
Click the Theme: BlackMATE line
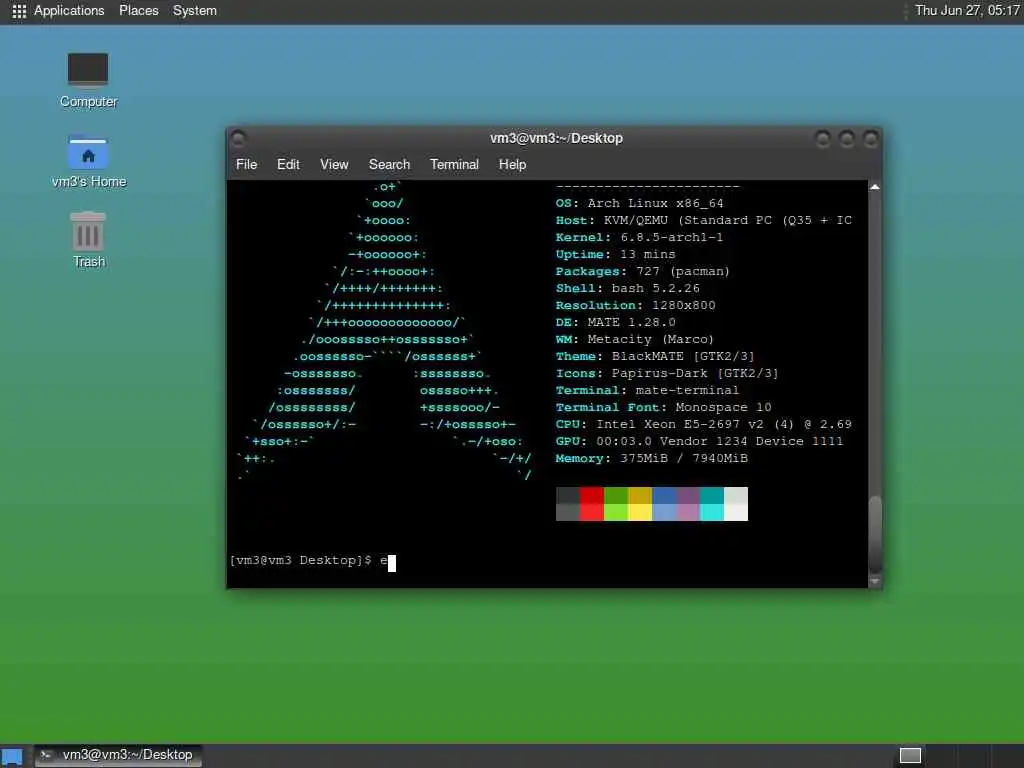[655, 356]
